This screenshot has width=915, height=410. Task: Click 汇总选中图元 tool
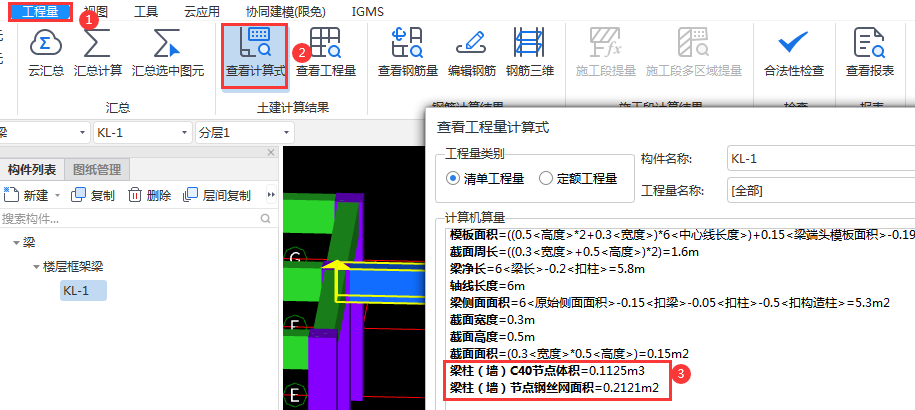coord(167,52)
